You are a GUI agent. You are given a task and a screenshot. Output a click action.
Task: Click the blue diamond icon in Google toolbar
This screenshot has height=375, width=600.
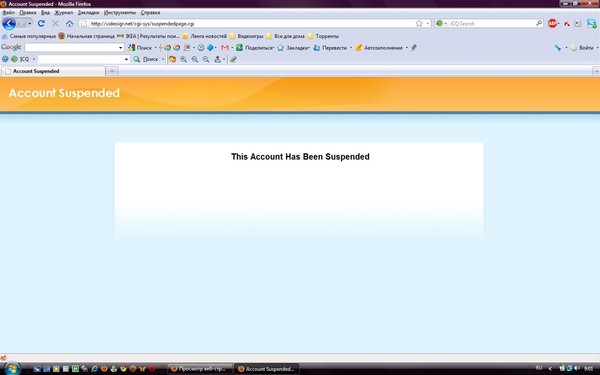click(210, 48)
